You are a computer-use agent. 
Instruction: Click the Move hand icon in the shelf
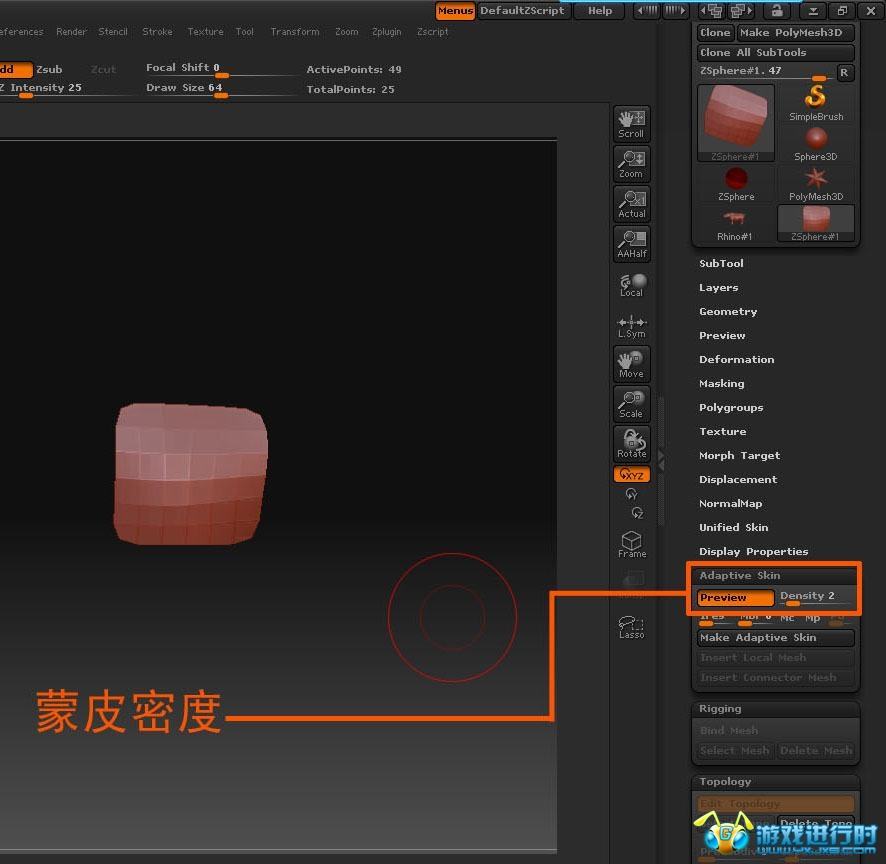tap(631, 364)
